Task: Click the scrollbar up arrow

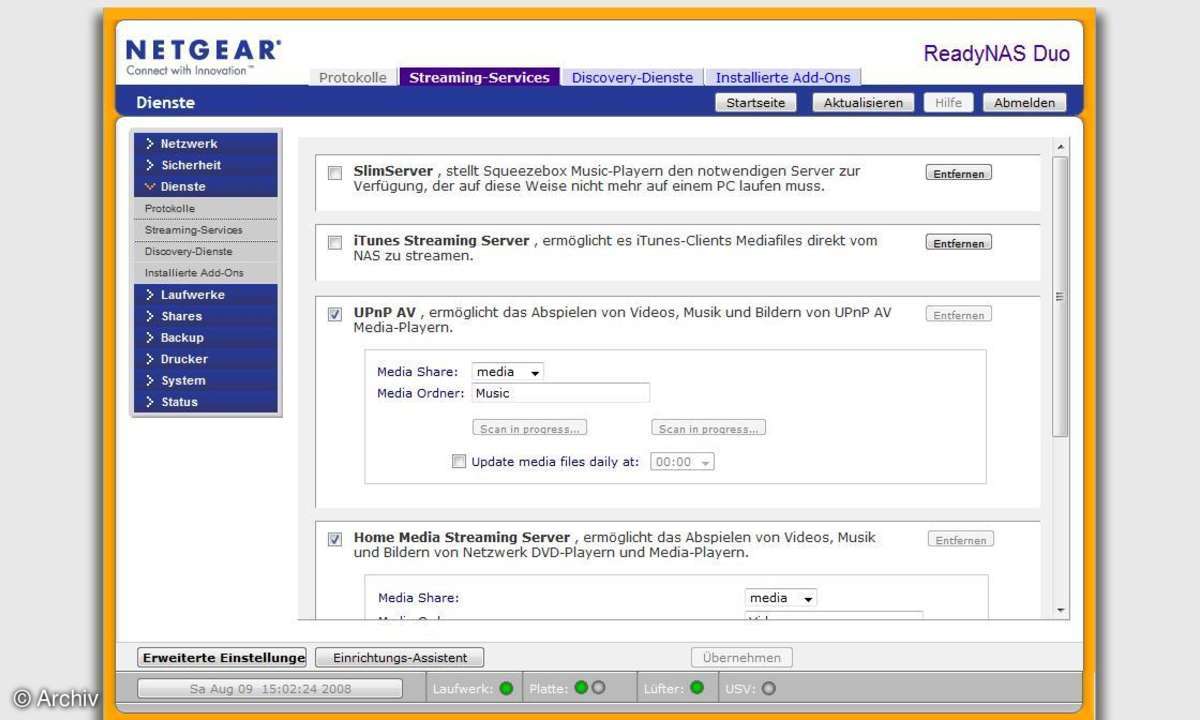Action: tap(1061, 148)
